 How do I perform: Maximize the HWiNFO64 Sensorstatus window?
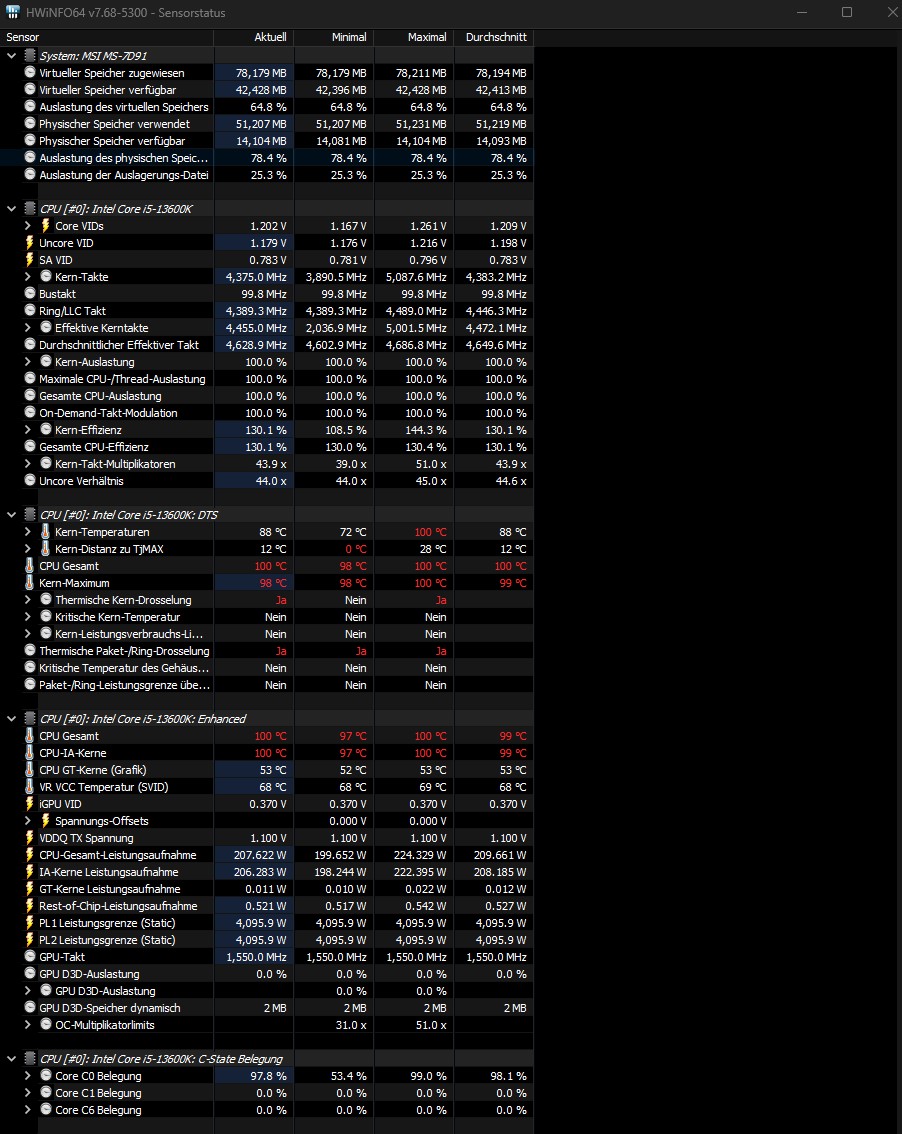(847, 12)
